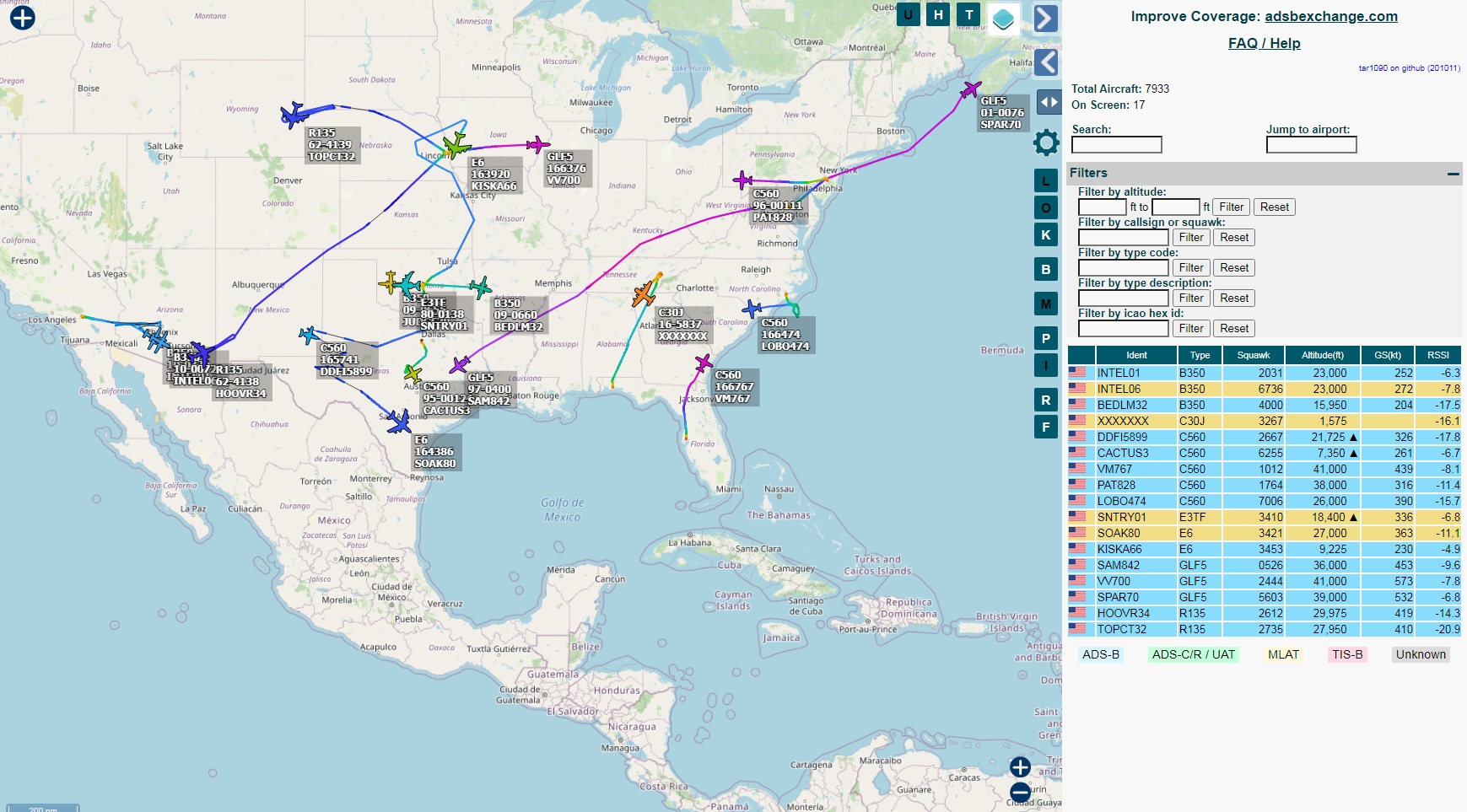
Task: Toggle the P map button
Action: tap(1046, 338)
